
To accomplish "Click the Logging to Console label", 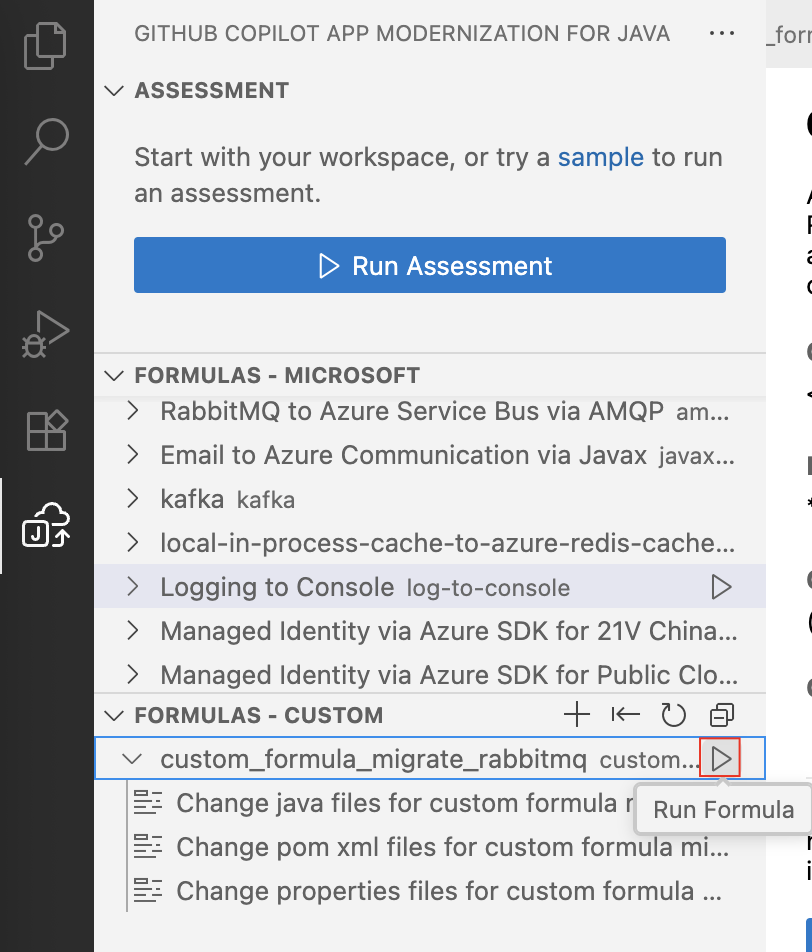I will tap(278, 587).
